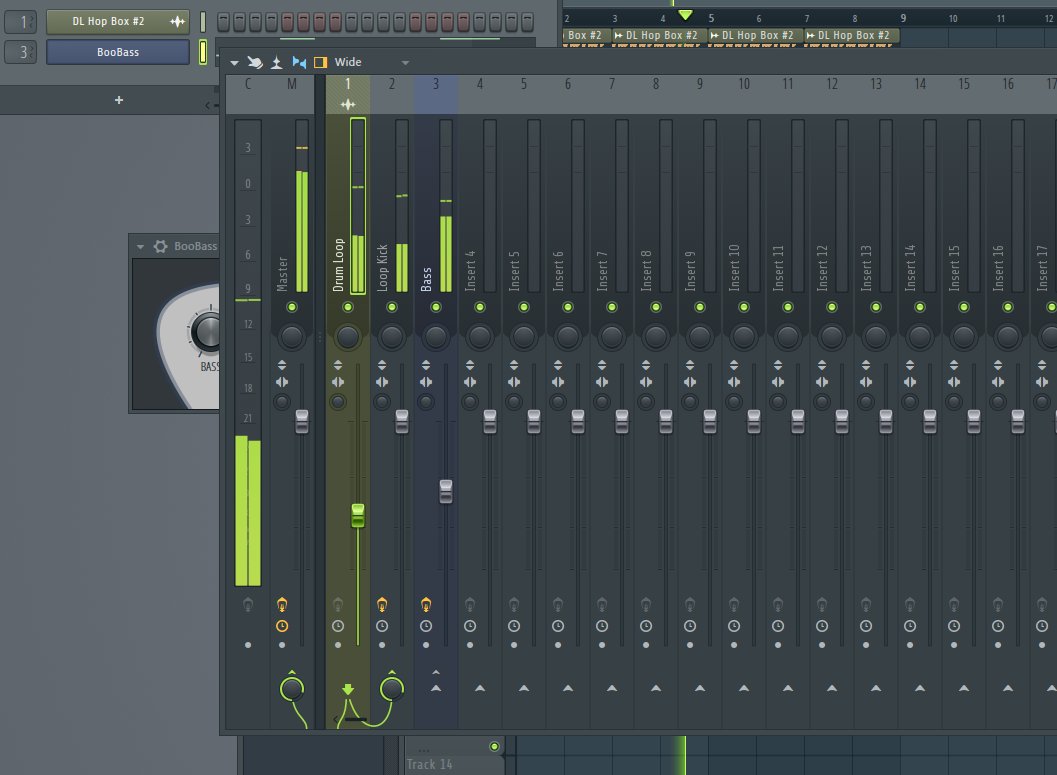Mute the Bass mixer track

click(x=436, y=307)
